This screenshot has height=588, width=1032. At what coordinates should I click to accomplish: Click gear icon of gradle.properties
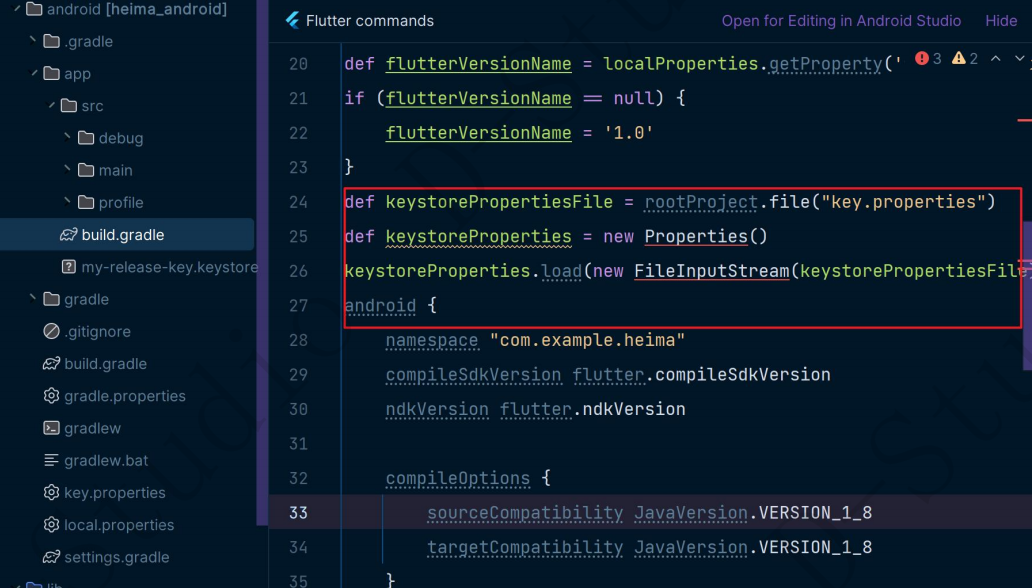(51, 396)
